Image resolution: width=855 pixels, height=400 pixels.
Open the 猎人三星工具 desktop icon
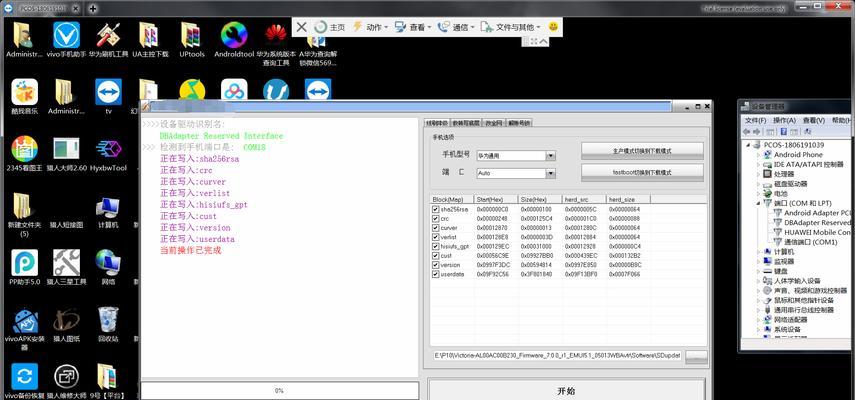click(67, 268)
